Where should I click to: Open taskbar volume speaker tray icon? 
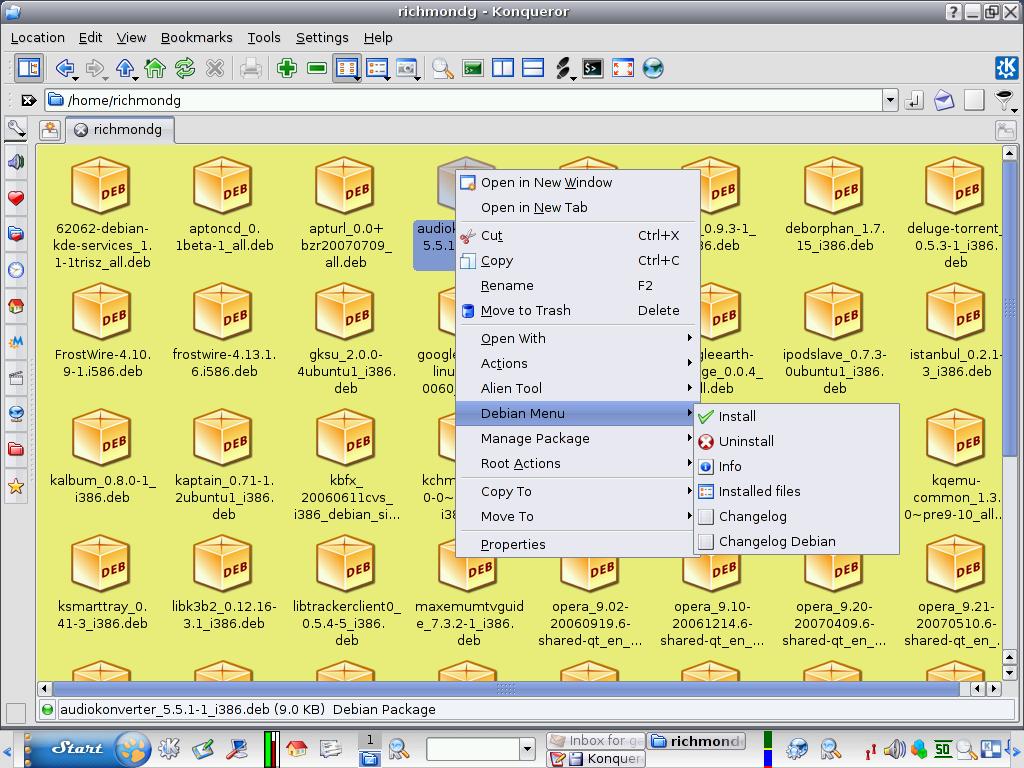click(x=895, y=749)
